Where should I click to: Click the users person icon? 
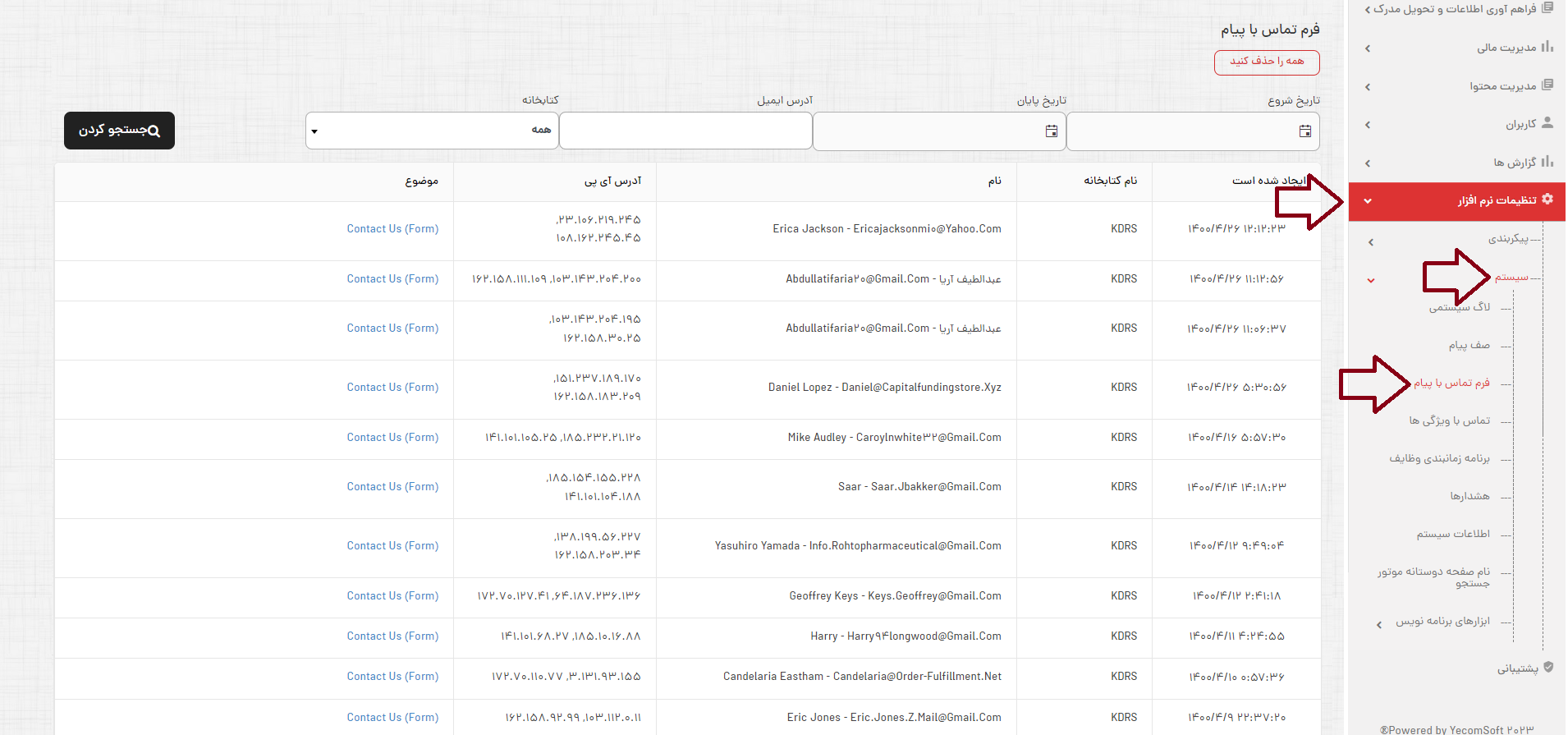pyautogui.click(x=1547, y=123)
